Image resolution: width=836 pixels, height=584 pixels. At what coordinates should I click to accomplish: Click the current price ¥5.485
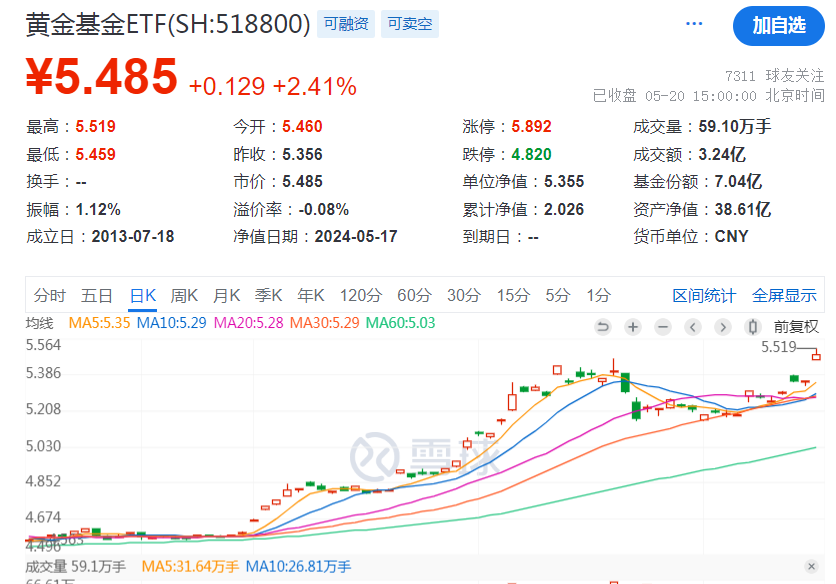coord(101,77)
